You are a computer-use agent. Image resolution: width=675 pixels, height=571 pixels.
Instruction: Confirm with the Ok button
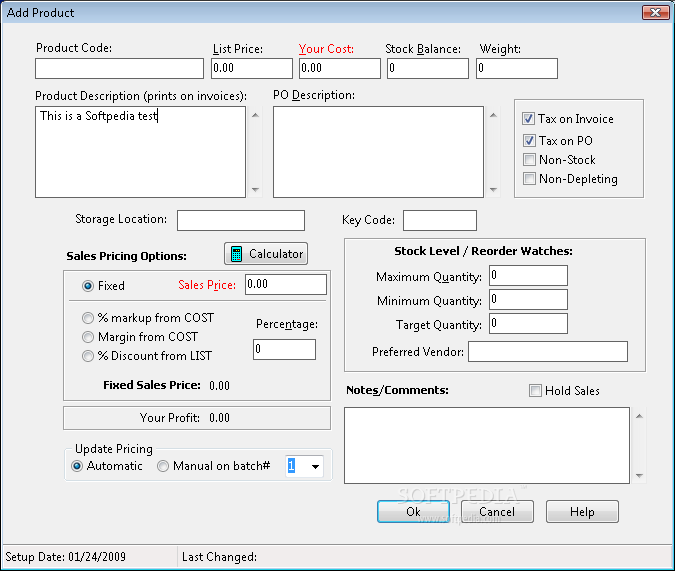click(x=413, y=512)
